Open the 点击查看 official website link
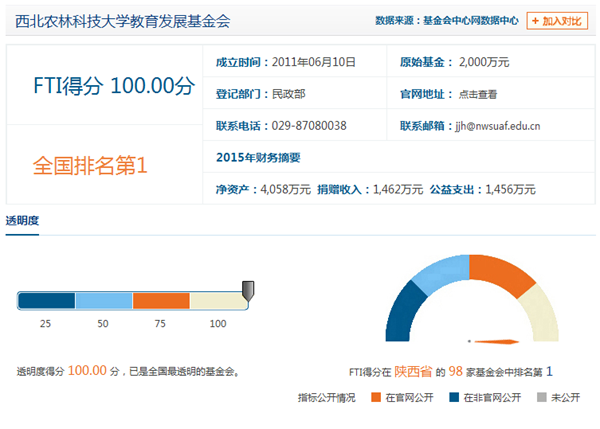 tap(477, 94)
